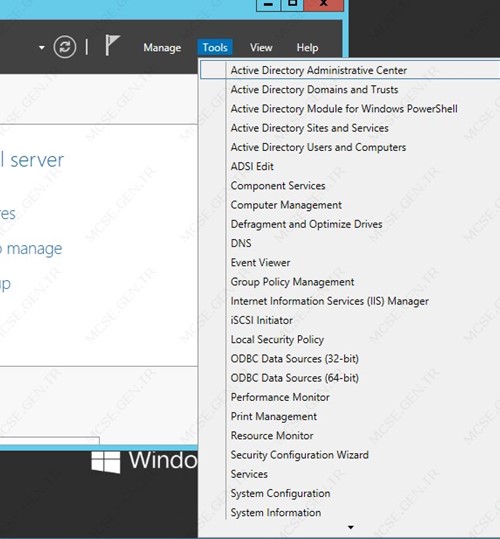Open System Information
This screenshot has width=500, height=539.
(x=276, y=513)
